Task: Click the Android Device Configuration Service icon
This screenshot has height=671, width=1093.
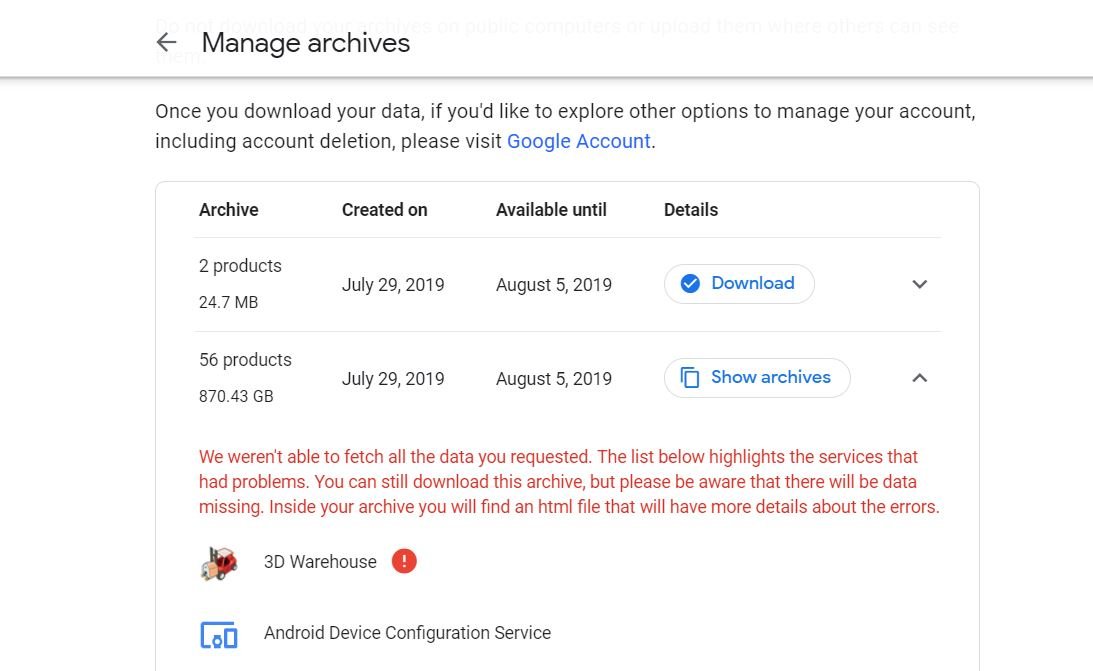Action: [x=219, y=634]
